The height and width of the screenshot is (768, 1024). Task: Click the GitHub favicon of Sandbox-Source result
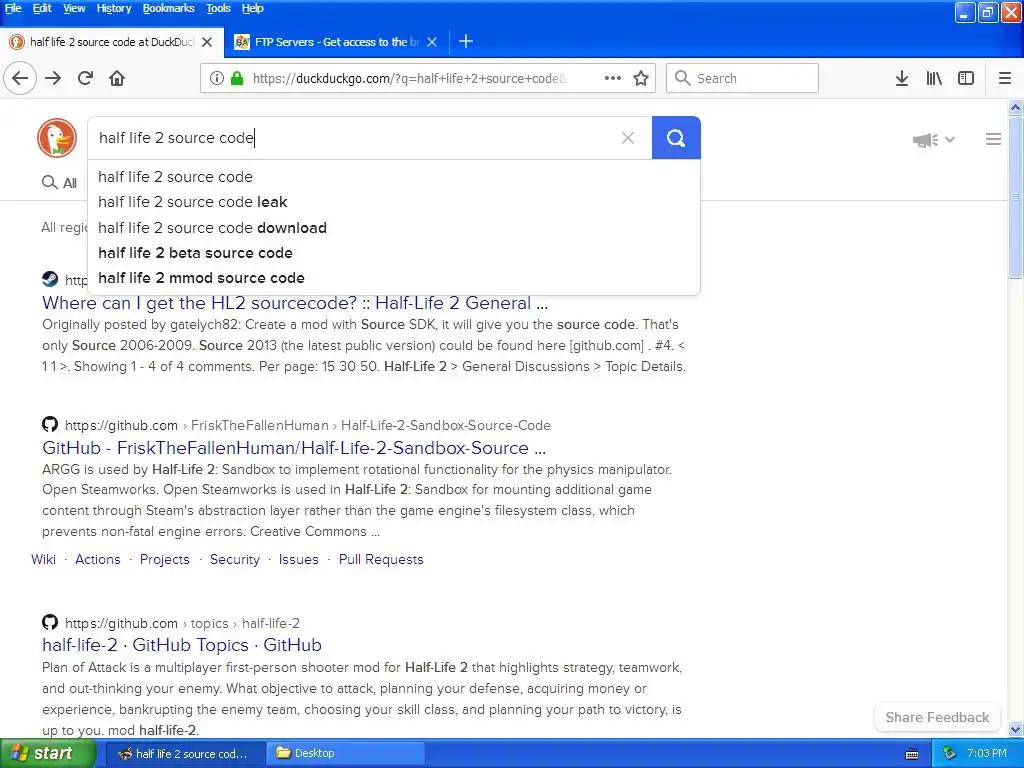pyautogui.click(x=50, y=424)
